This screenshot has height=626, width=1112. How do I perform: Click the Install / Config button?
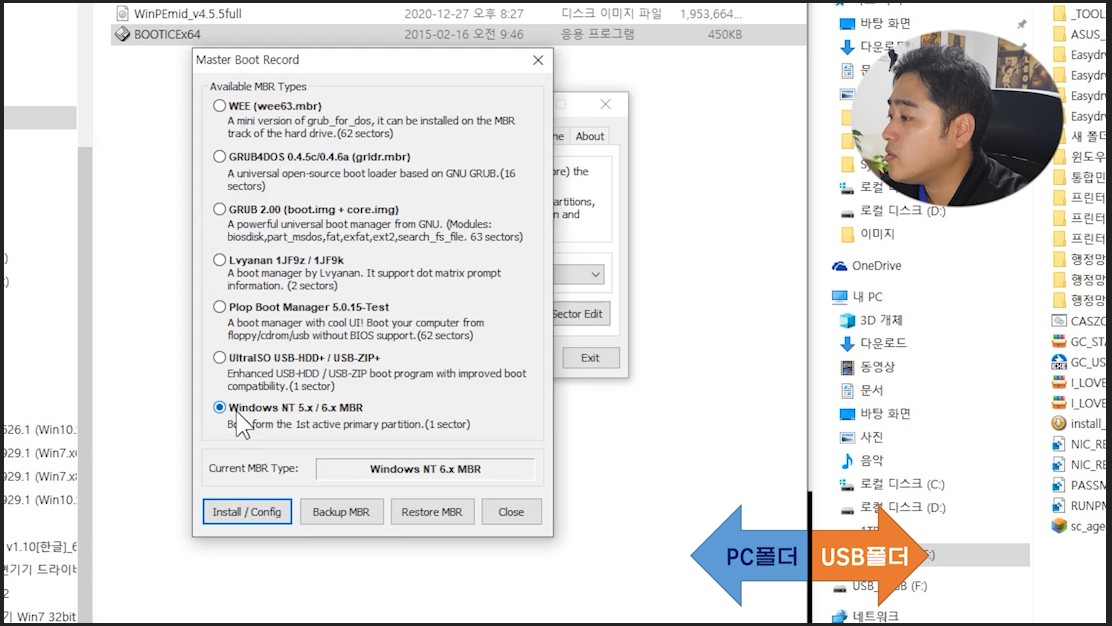(x=247, y=512)
